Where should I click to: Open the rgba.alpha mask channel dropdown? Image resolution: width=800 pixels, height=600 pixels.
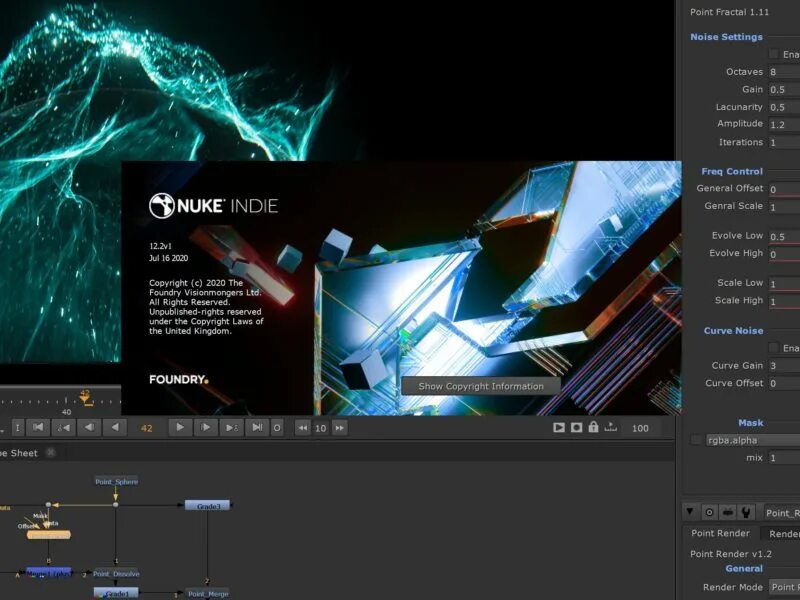pos(753,440)
